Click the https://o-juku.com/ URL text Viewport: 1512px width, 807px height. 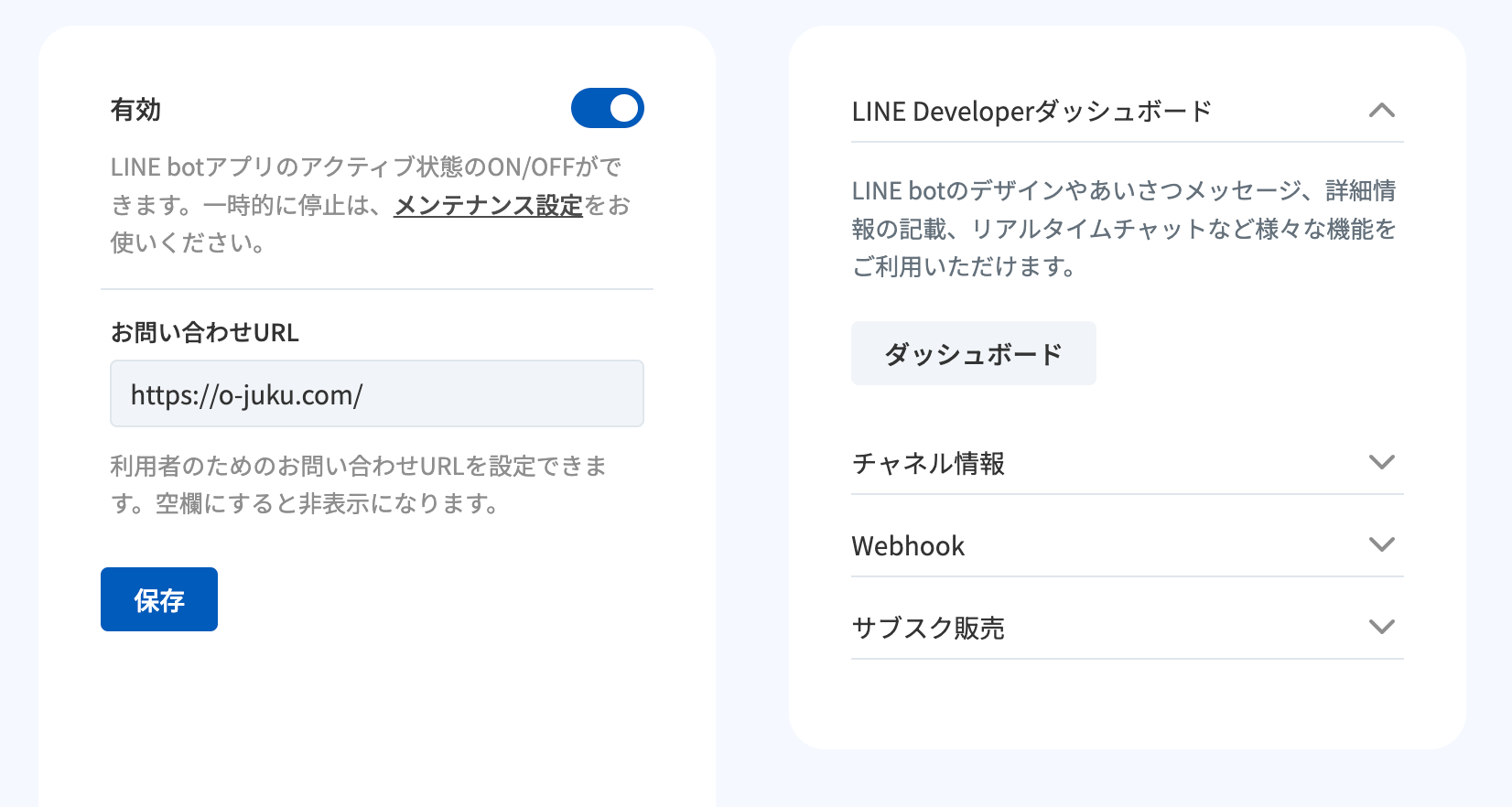click(246, 395)
